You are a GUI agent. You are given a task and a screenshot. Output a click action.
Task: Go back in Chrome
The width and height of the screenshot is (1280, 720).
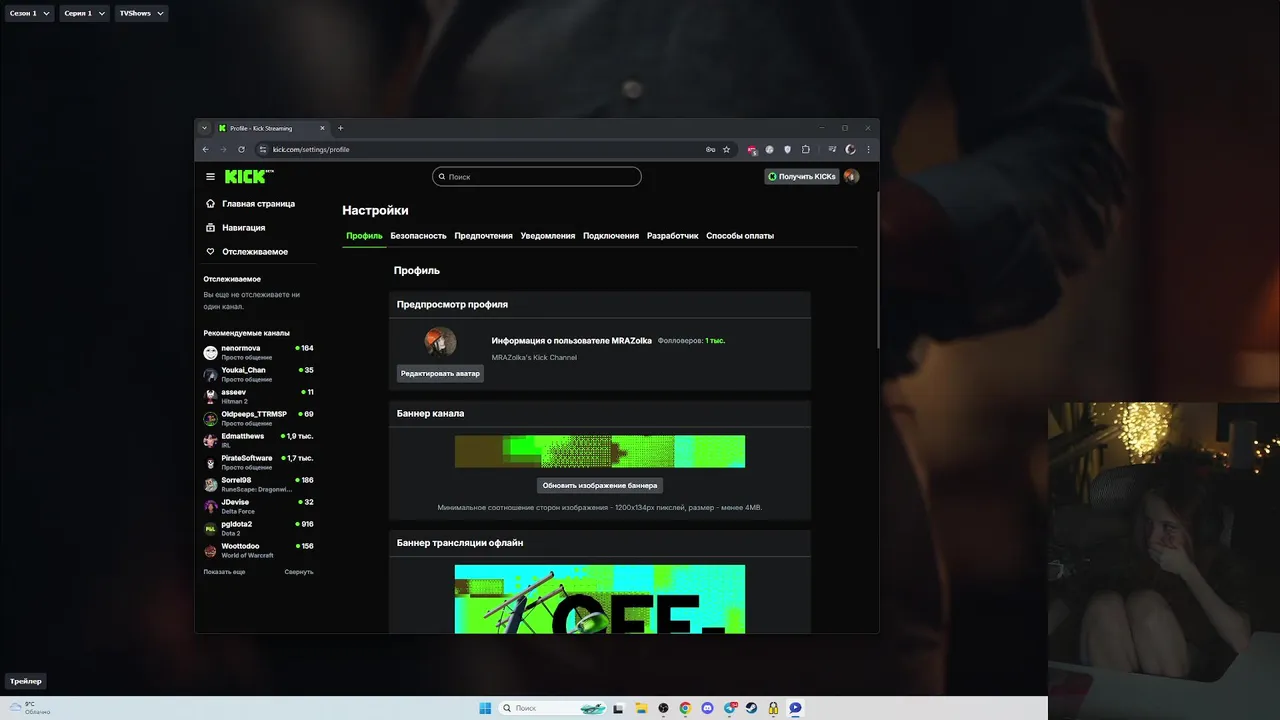point(206,149)
